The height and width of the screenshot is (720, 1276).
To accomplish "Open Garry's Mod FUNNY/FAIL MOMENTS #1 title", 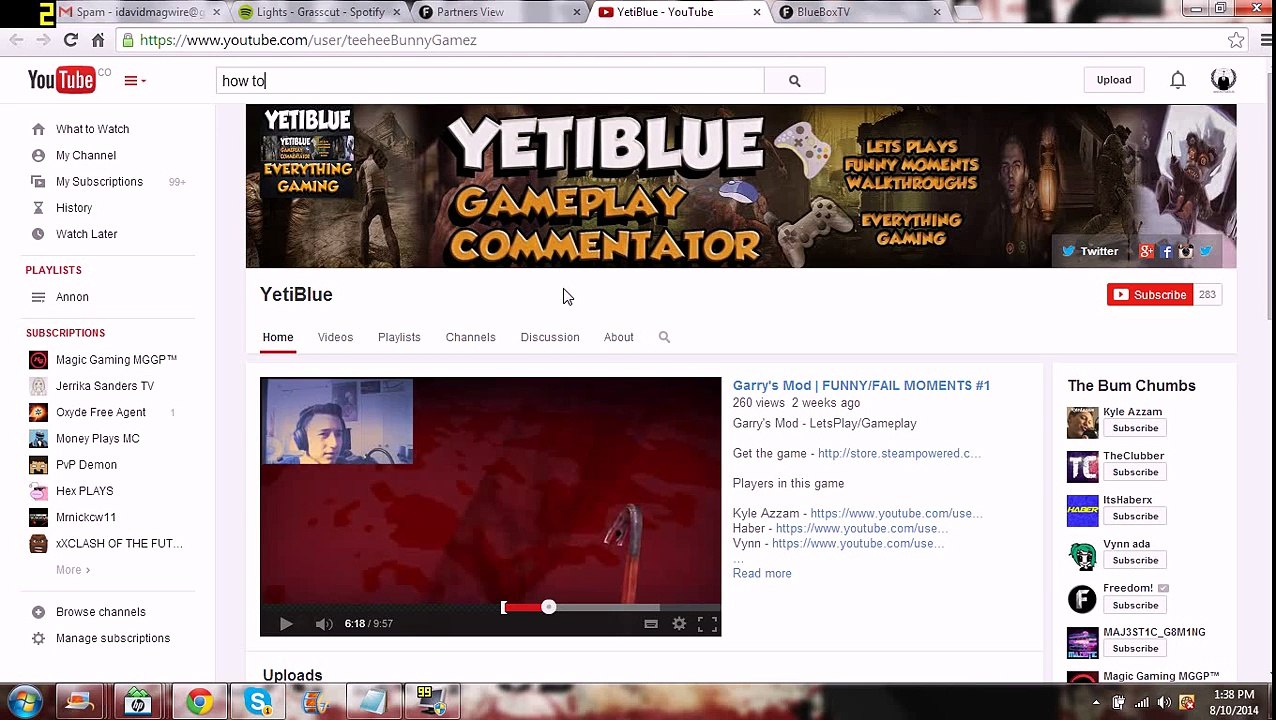I will pos(861,385).
